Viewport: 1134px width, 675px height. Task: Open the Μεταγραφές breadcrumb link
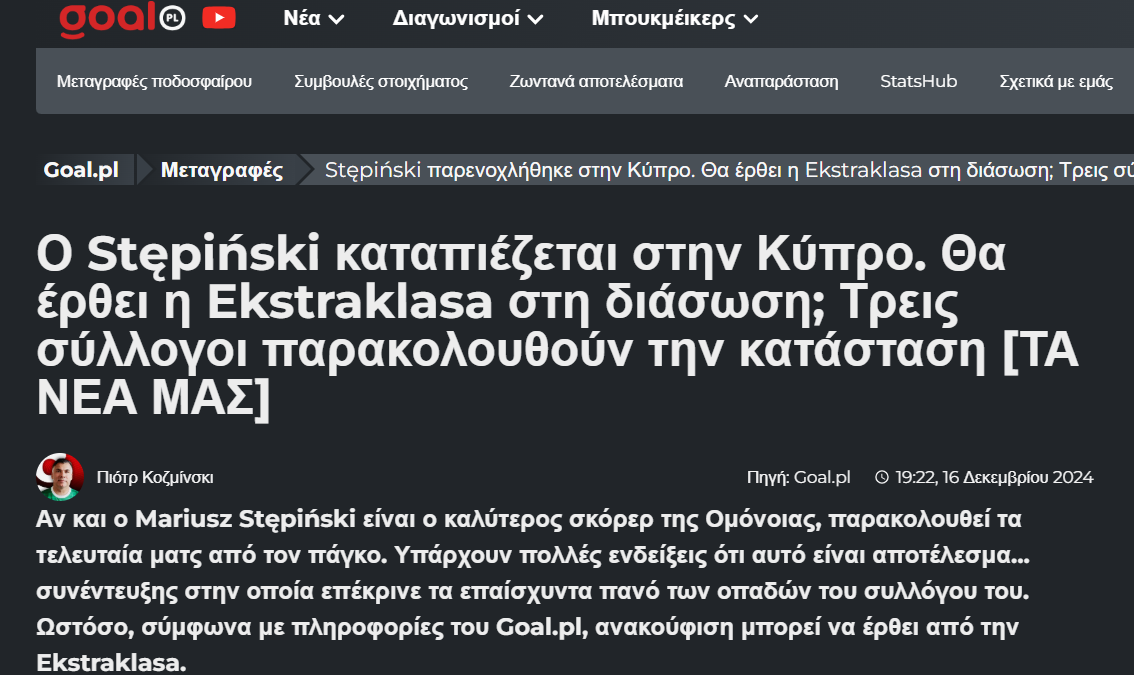click(x=221, y=170)
